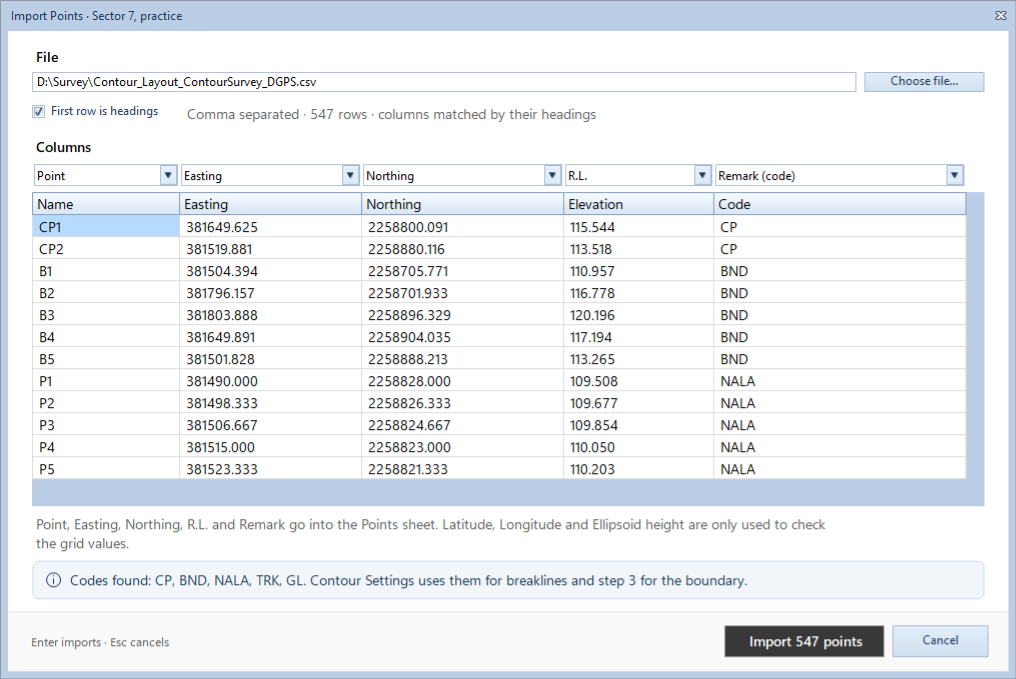The image size is (1016, 679).
Task: Click the Name column header
Action: pos(106,204)
